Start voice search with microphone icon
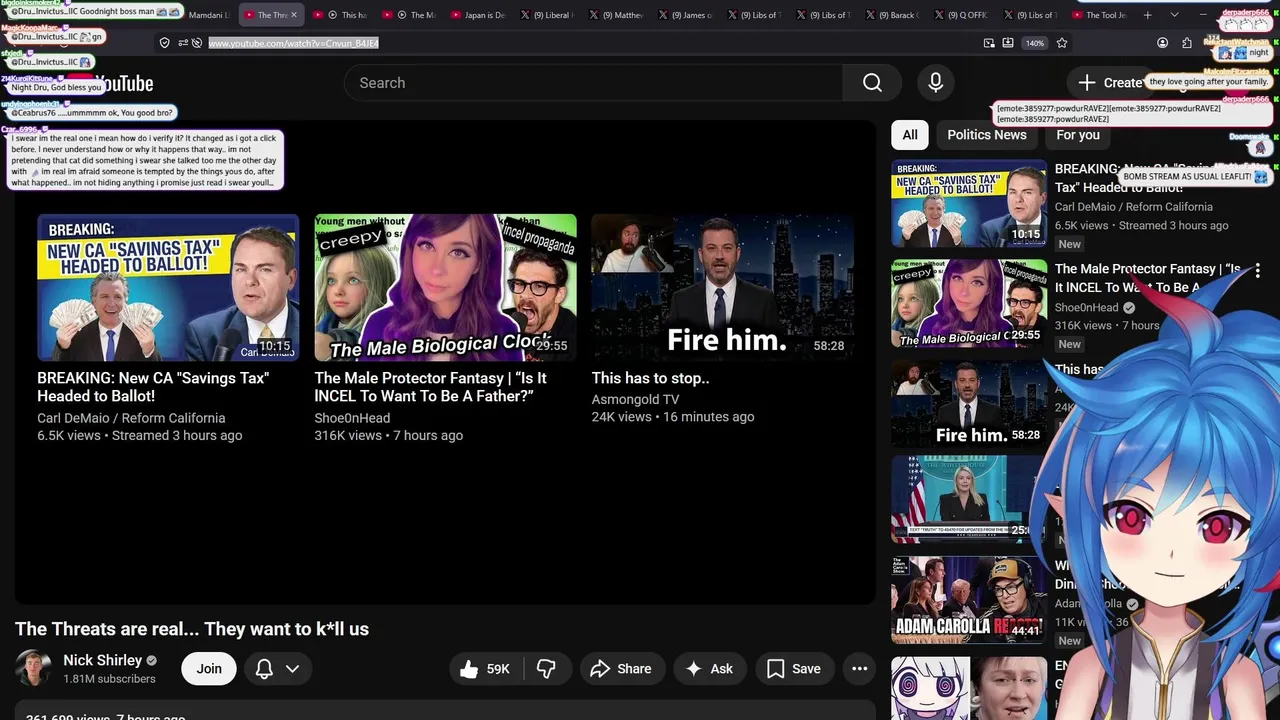1280x720 pixels. coord(935,83)
